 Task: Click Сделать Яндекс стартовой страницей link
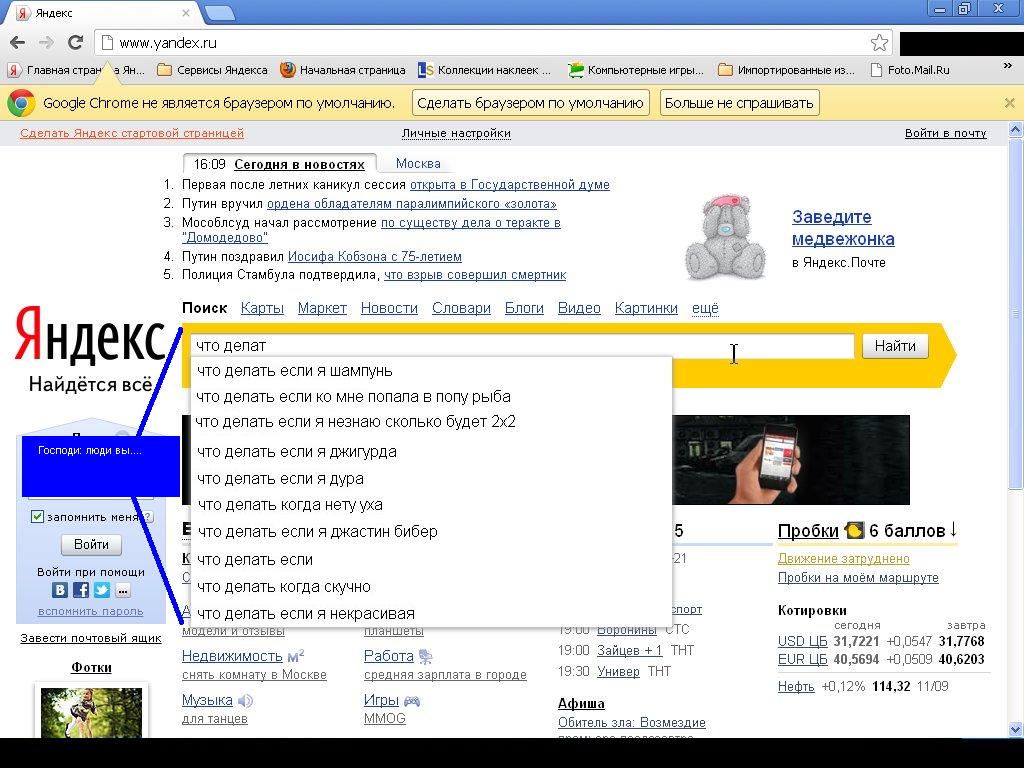click(132, 133)
